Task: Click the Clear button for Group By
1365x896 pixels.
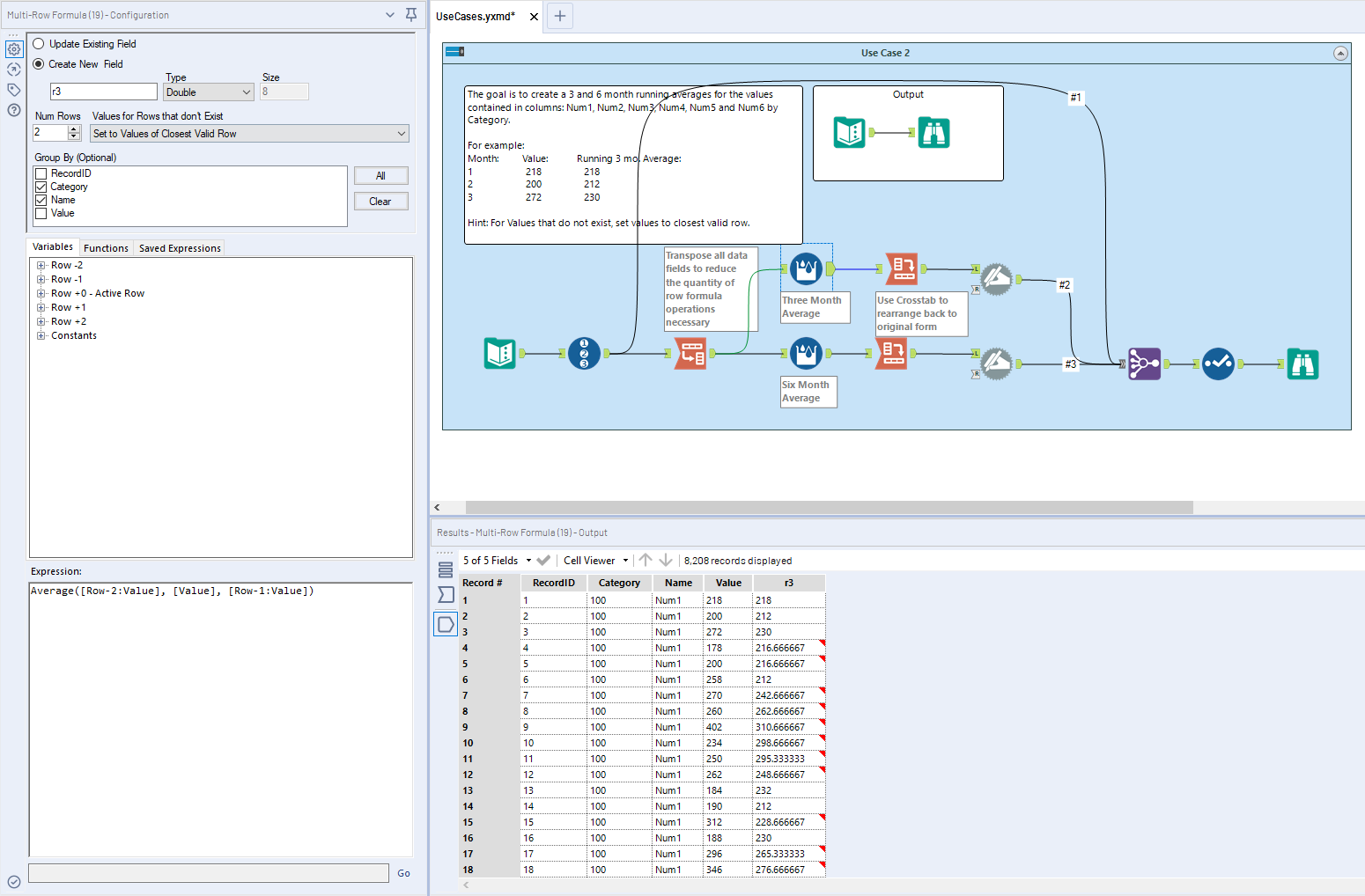Action: [380, 201]
